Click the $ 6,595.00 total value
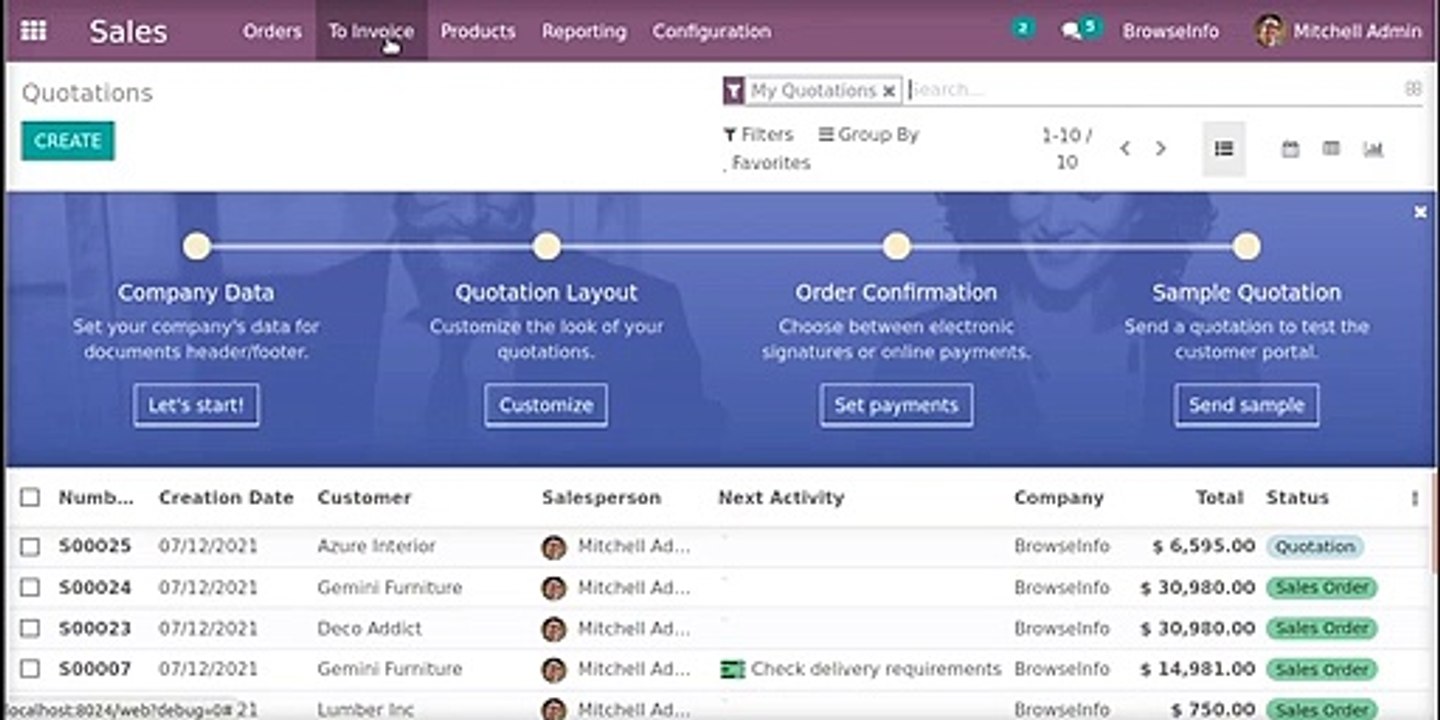The width and height of the screenshot is (1440, 720). [x=1203, y=547]
